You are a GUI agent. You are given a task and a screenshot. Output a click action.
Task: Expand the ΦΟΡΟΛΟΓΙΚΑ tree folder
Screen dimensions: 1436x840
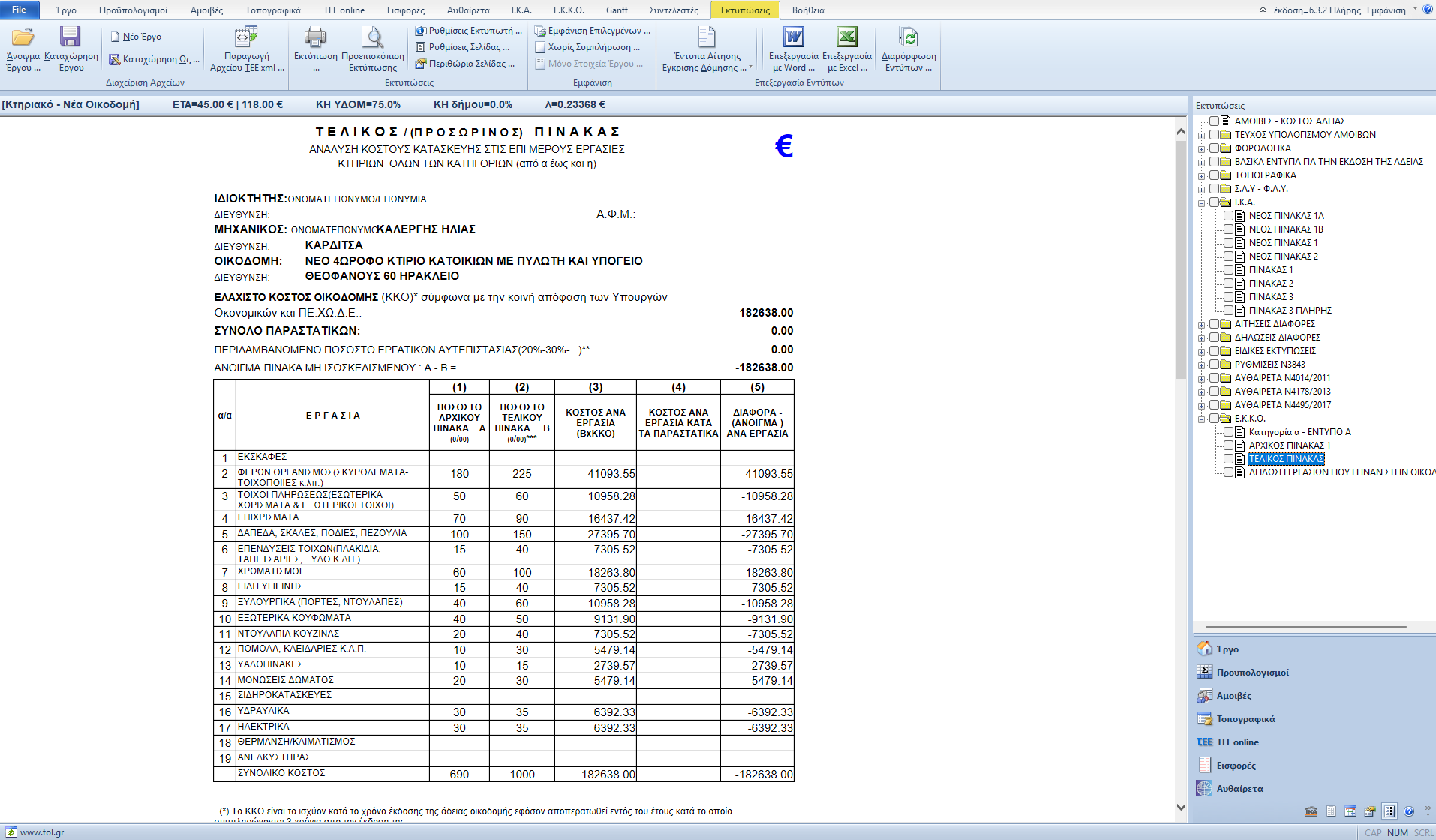[x=1201, y=149]
